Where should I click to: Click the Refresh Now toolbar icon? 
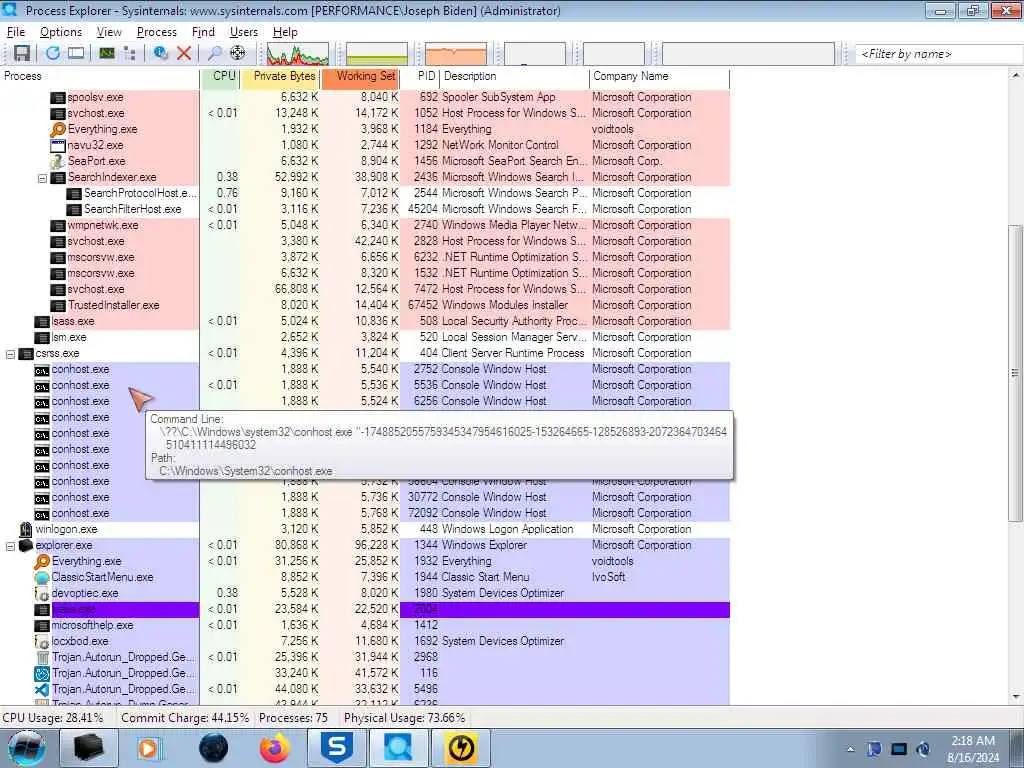[x=53, y=54]
